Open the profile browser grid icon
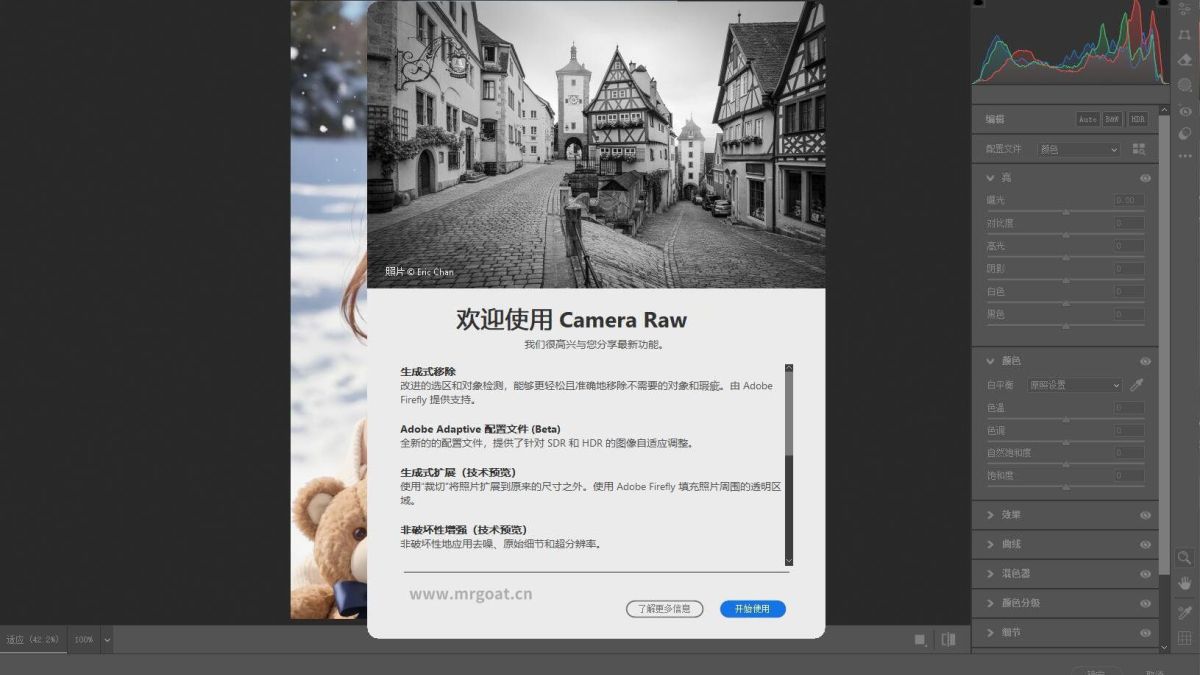Screen dimensions: 1200x675 (x=1138, y=149)
